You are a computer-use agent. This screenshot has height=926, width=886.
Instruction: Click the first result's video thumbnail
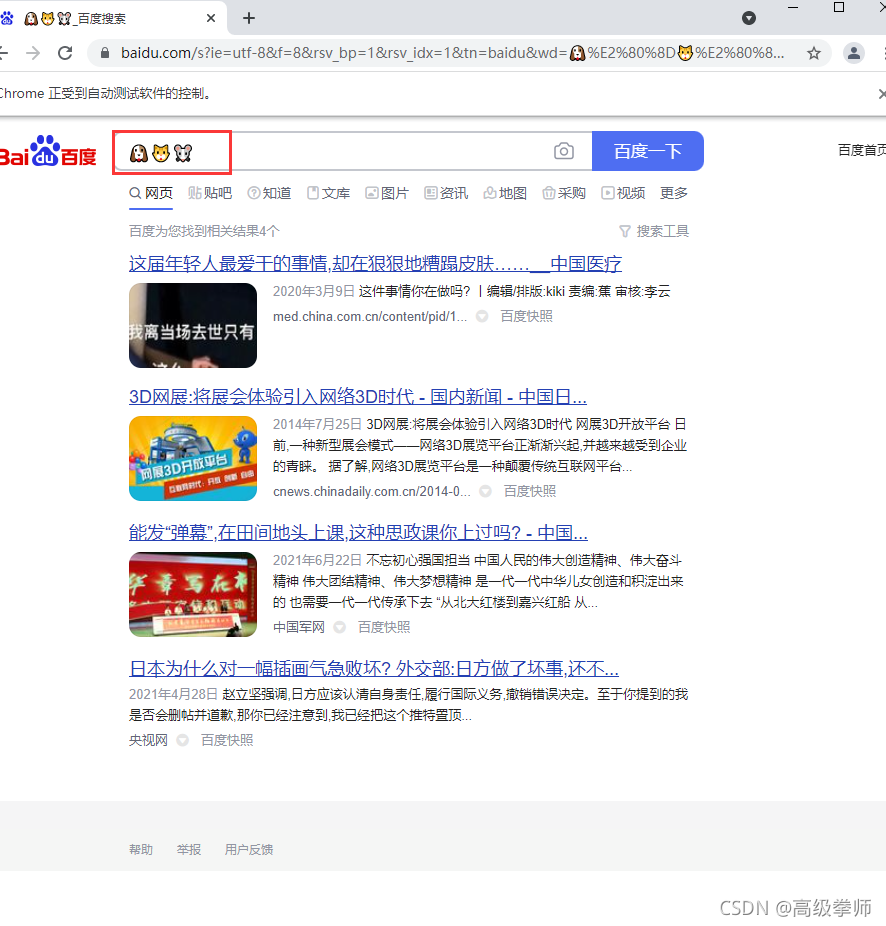192,326
